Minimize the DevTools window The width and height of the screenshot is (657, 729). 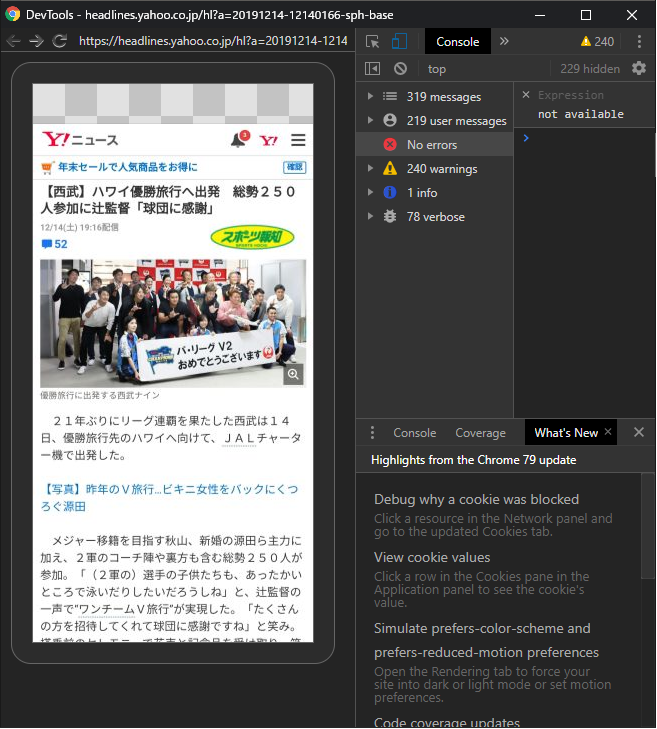coord(540,15)
